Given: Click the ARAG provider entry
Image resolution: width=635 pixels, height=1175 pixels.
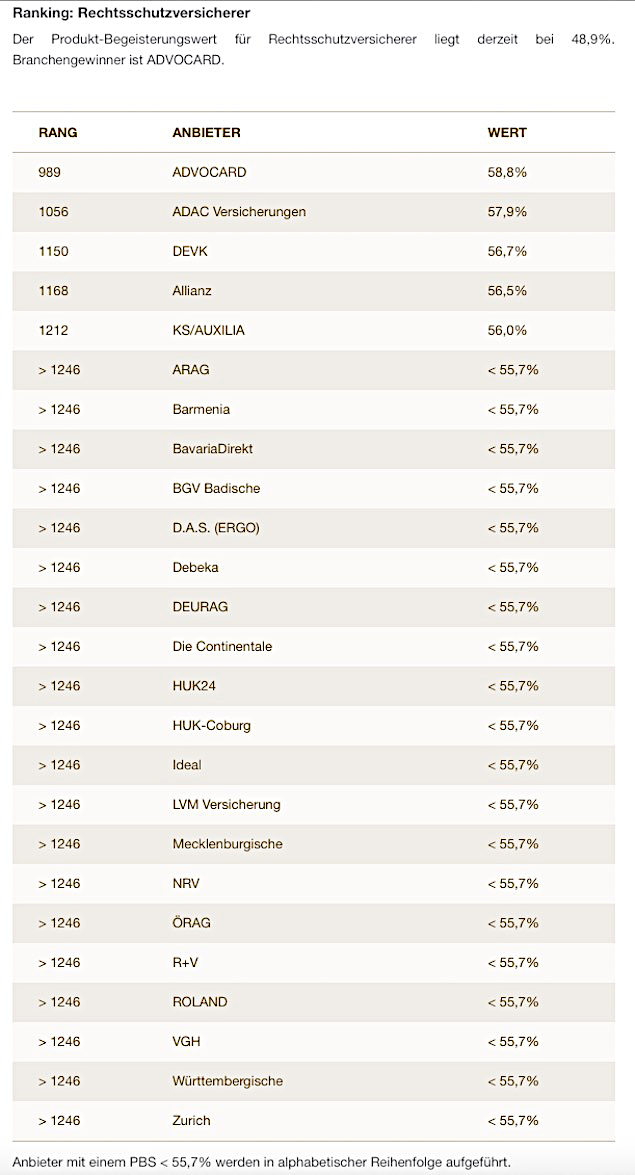Looking at the screenshot, I should coord(191,370).
